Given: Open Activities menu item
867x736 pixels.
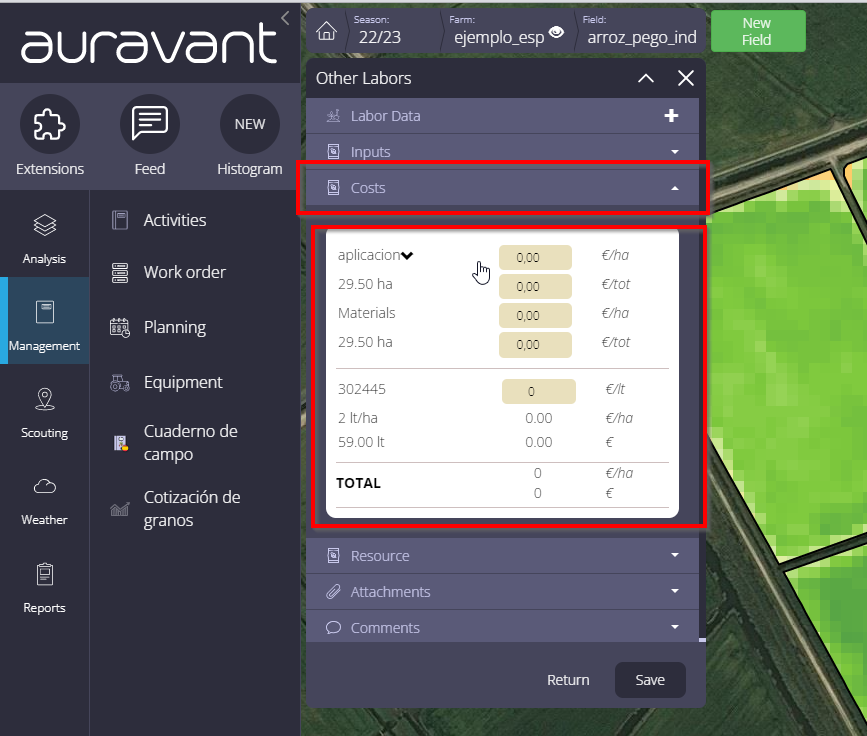Looking at the screenshot, I should (175, 220).
